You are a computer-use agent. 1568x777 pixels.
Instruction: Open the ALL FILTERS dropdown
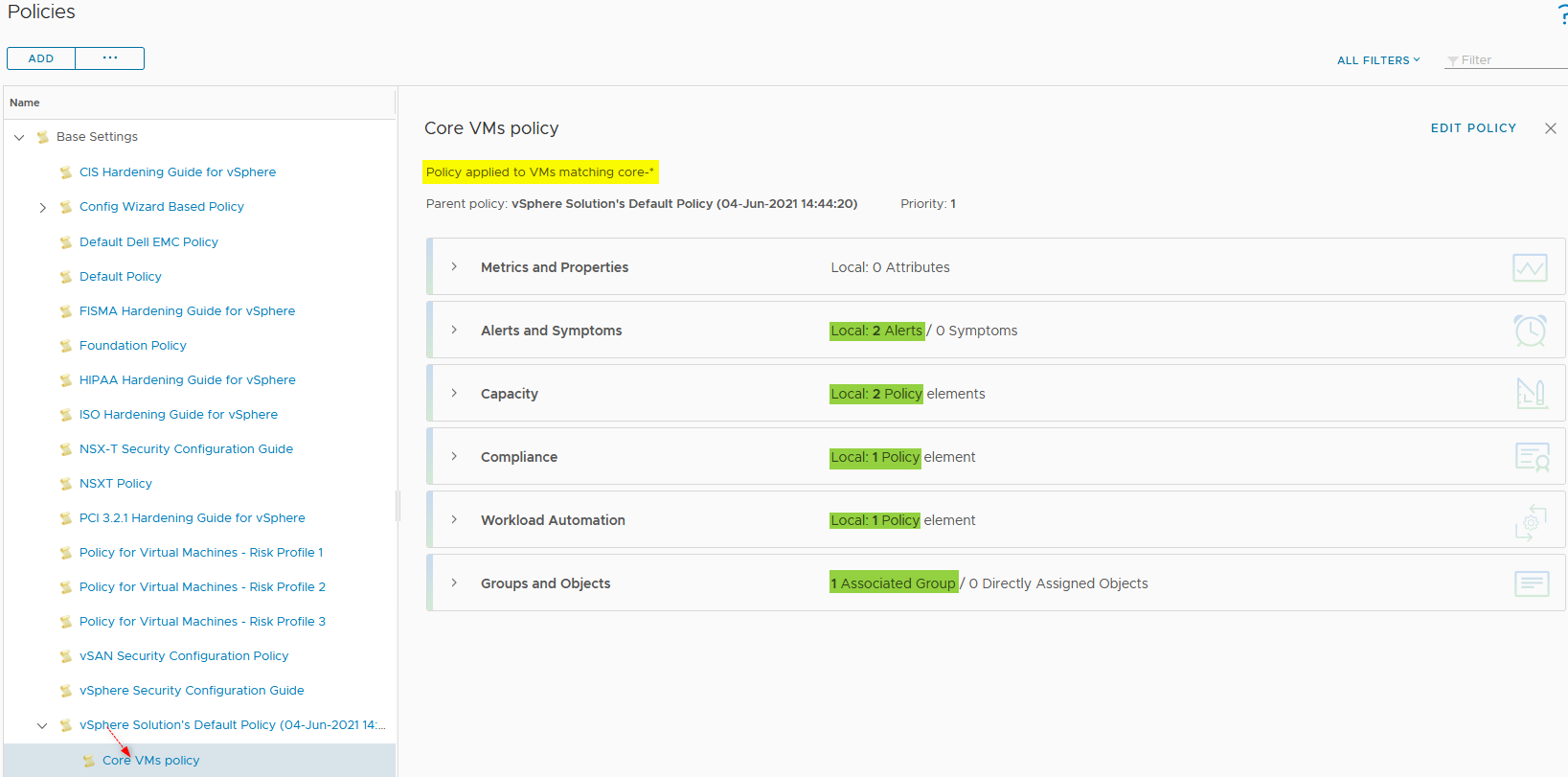(1378, 59)
